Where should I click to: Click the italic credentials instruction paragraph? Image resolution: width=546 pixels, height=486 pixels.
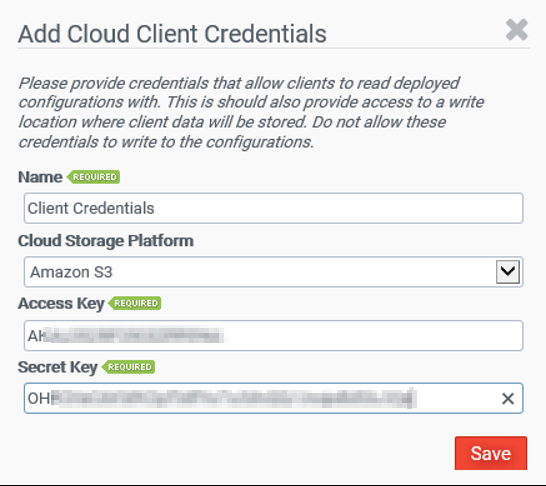[x=251, y=112]
